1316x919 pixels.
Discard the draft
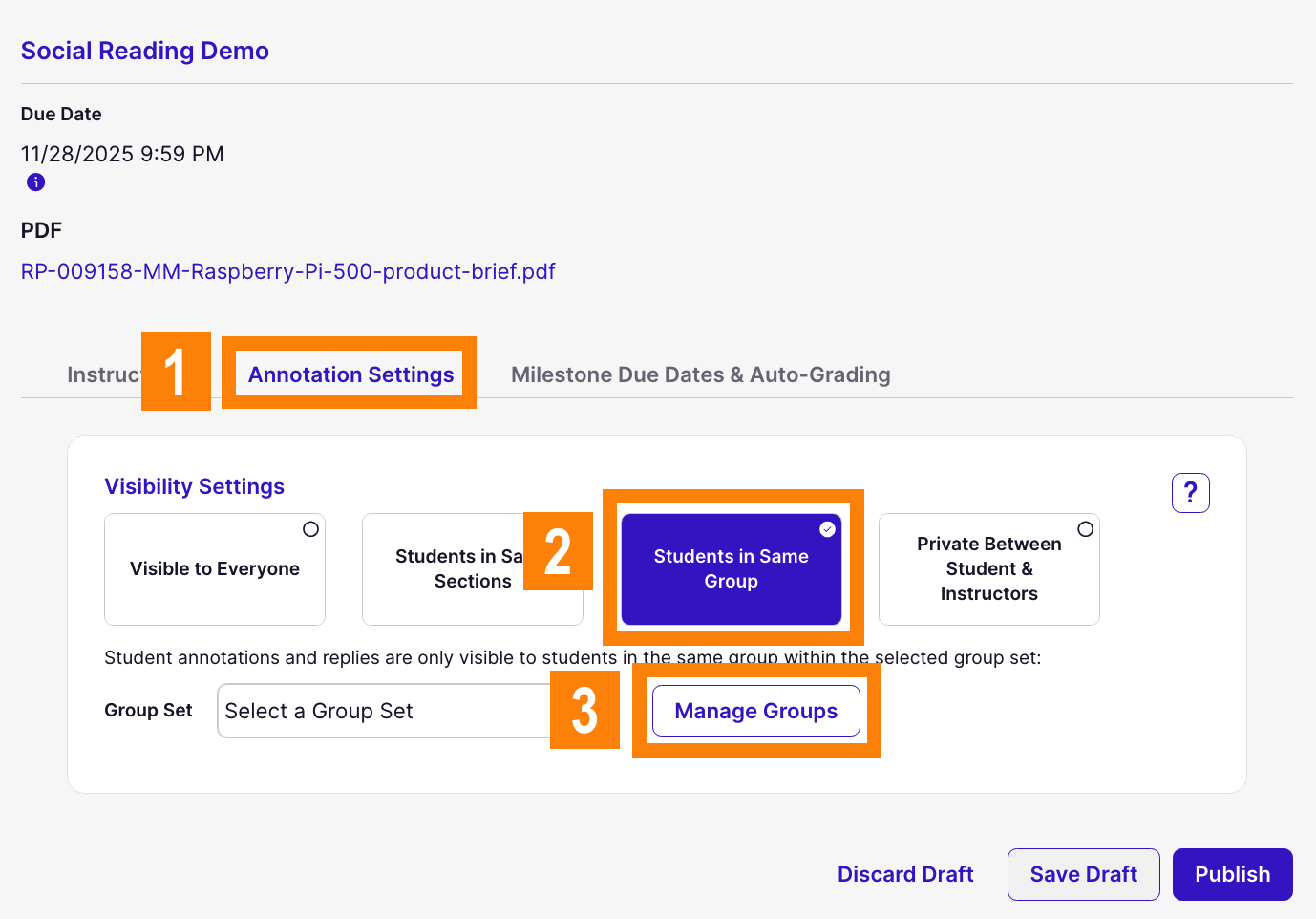coord(904,874)
